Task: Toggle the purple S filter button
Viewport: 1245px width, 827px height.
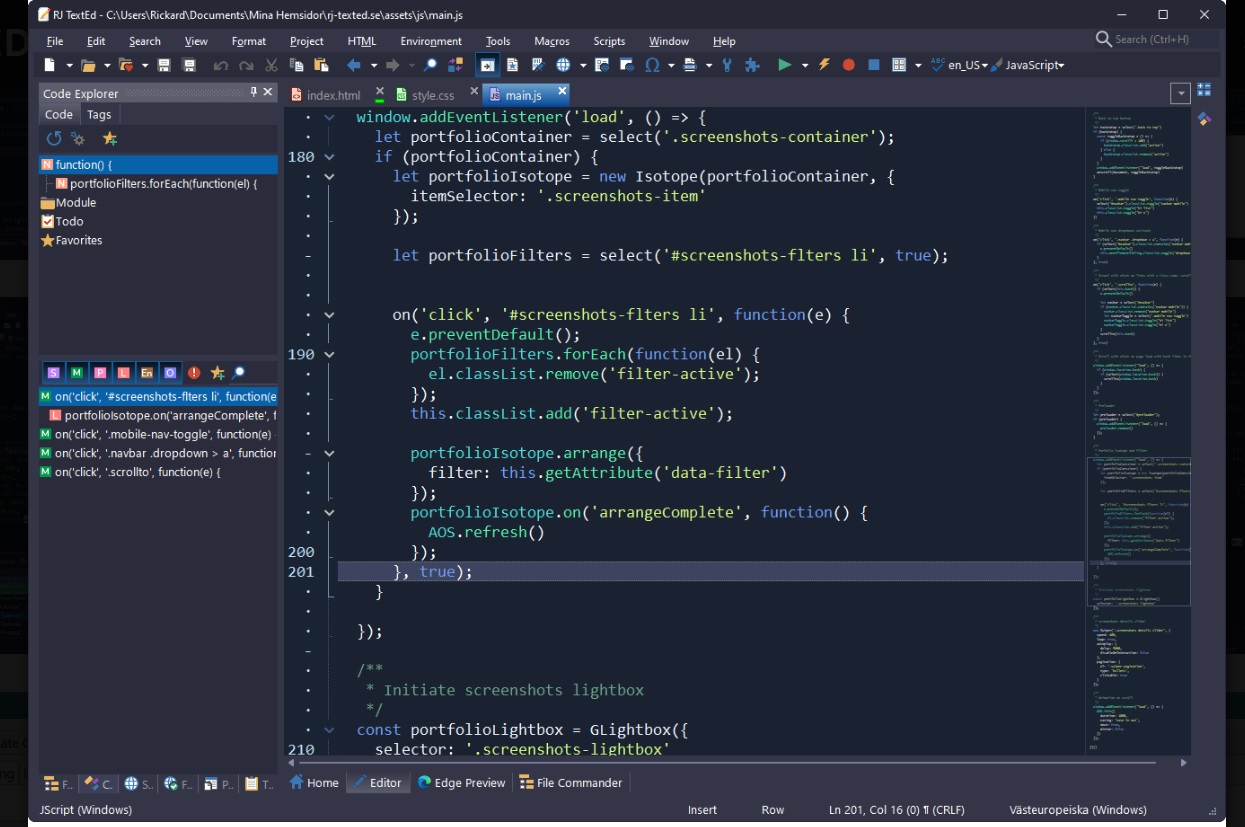Action: pos(53,373)
